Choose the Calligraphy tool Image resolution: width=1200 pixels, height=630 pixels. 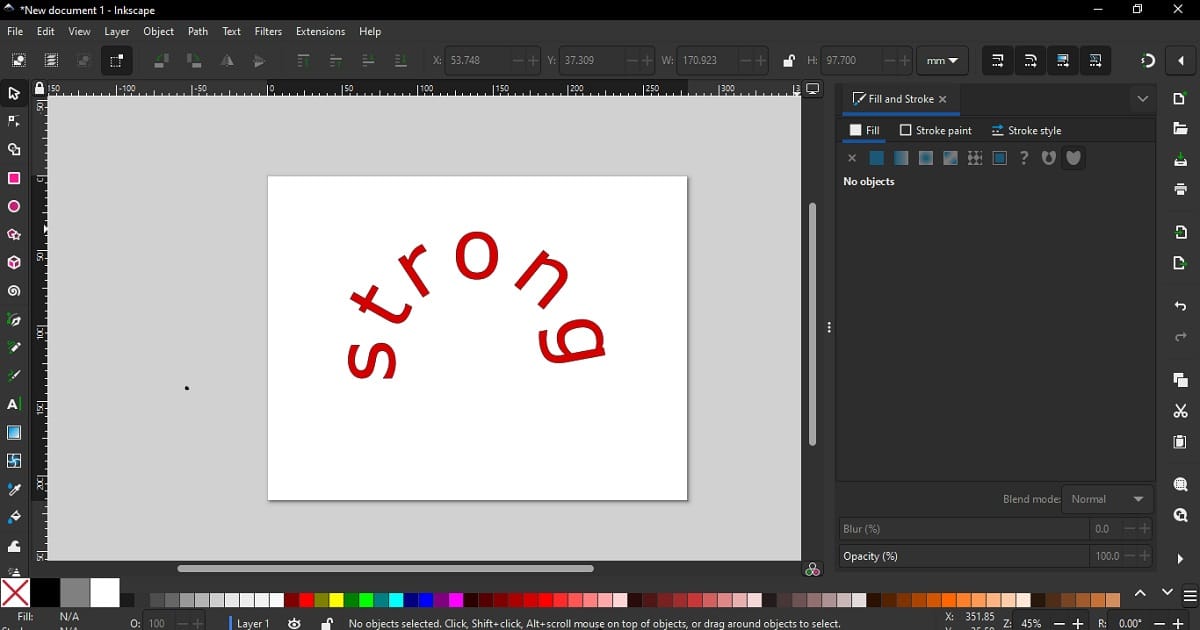pos(14,376)
